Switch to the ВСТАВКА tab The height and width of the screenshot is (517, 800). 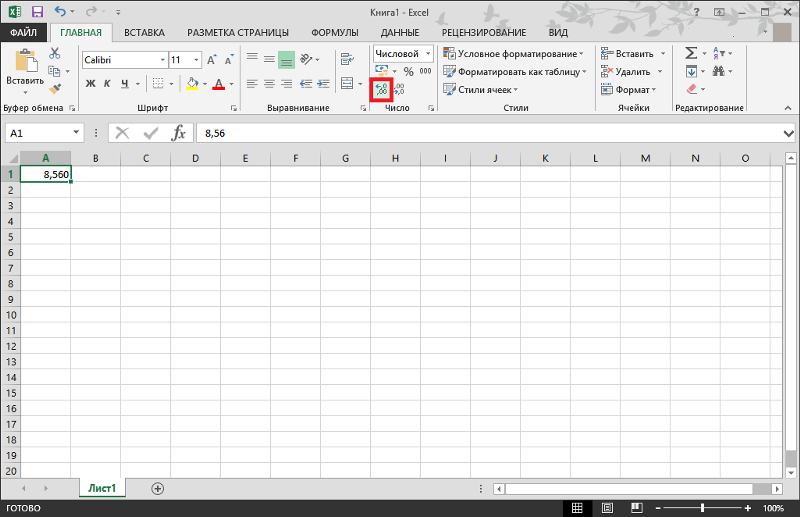coord(144,33)
